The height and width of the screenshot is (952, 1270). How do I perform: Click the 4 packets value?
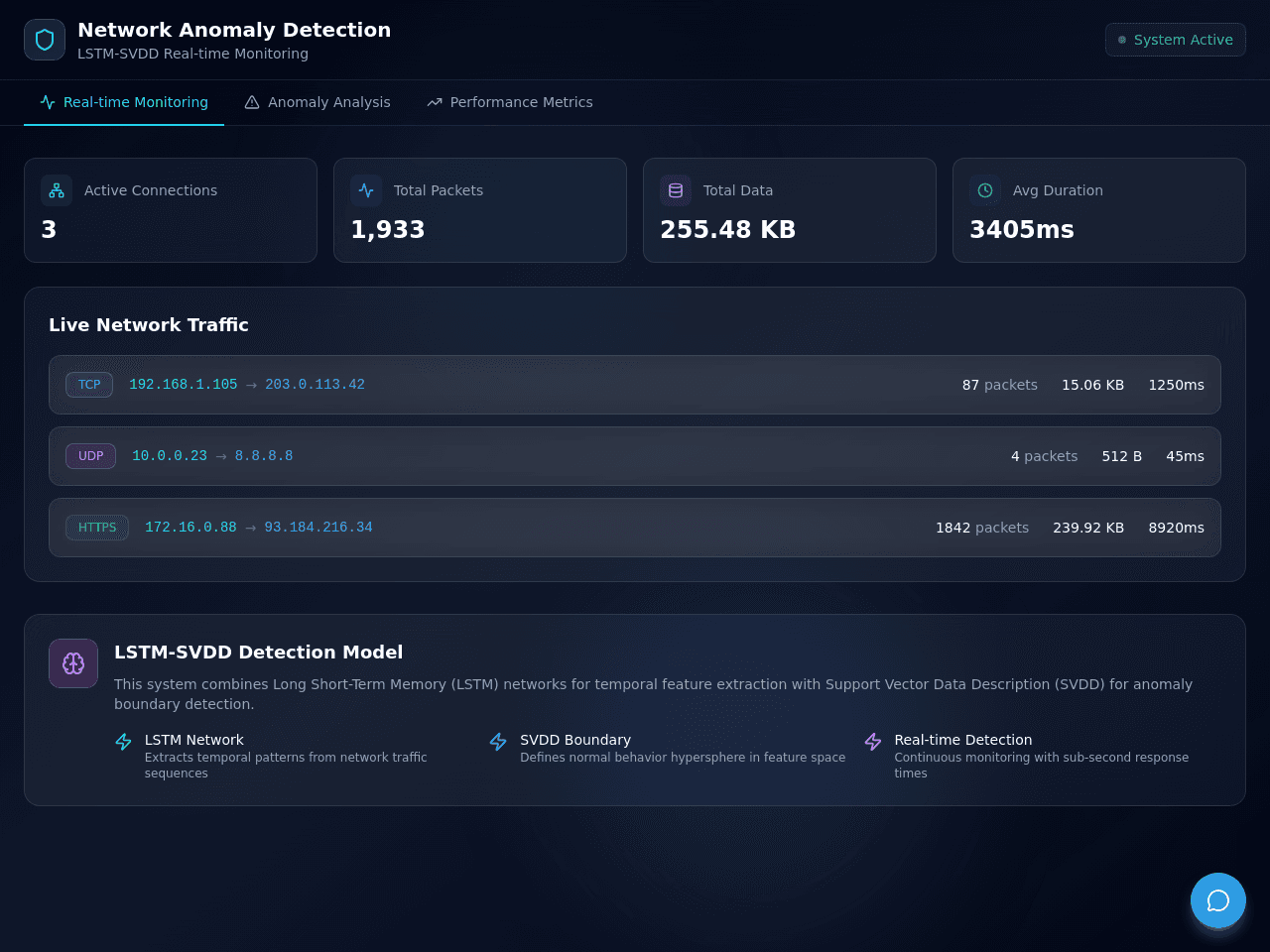pos(1045,456)
